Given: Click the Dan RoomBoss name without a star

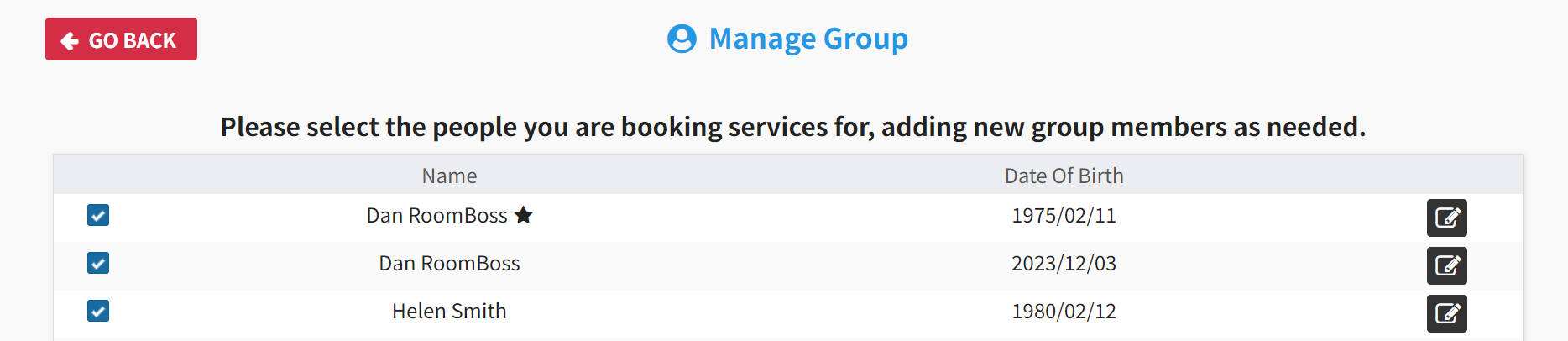Looking at the screenshot, I should click(449, 264).
